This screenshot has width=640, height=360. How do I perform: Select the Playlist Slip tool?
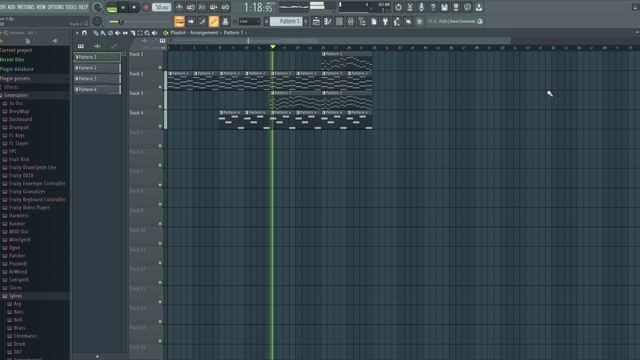click(x=125, y=33)
